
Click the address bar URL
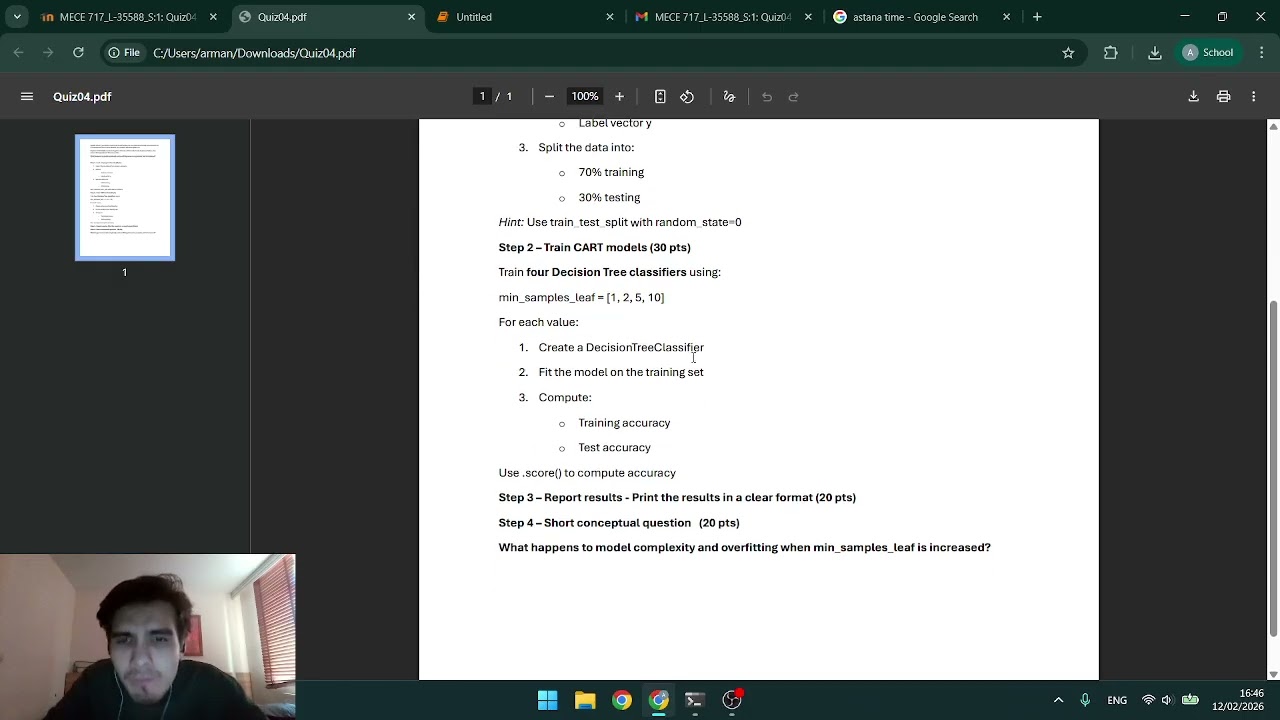pyautogui.click(x=254, y=53)
